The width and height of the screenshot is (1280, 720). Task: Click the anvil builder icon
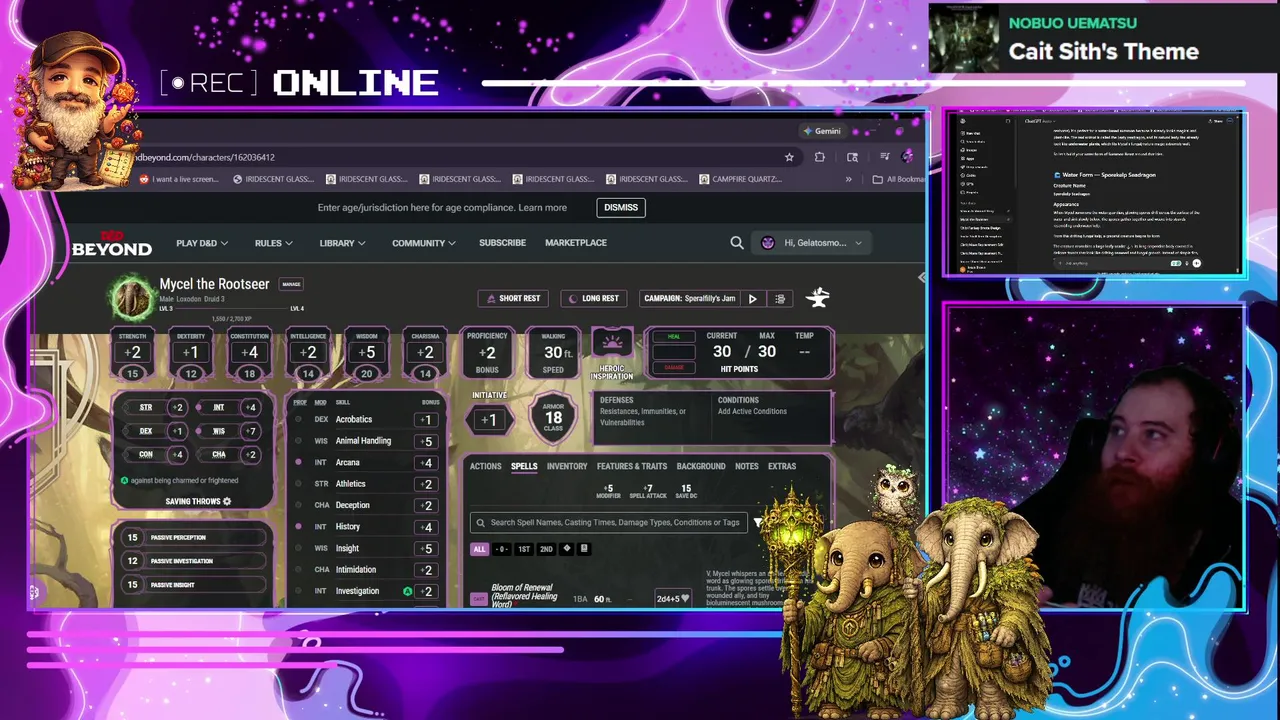click(818, 297)
